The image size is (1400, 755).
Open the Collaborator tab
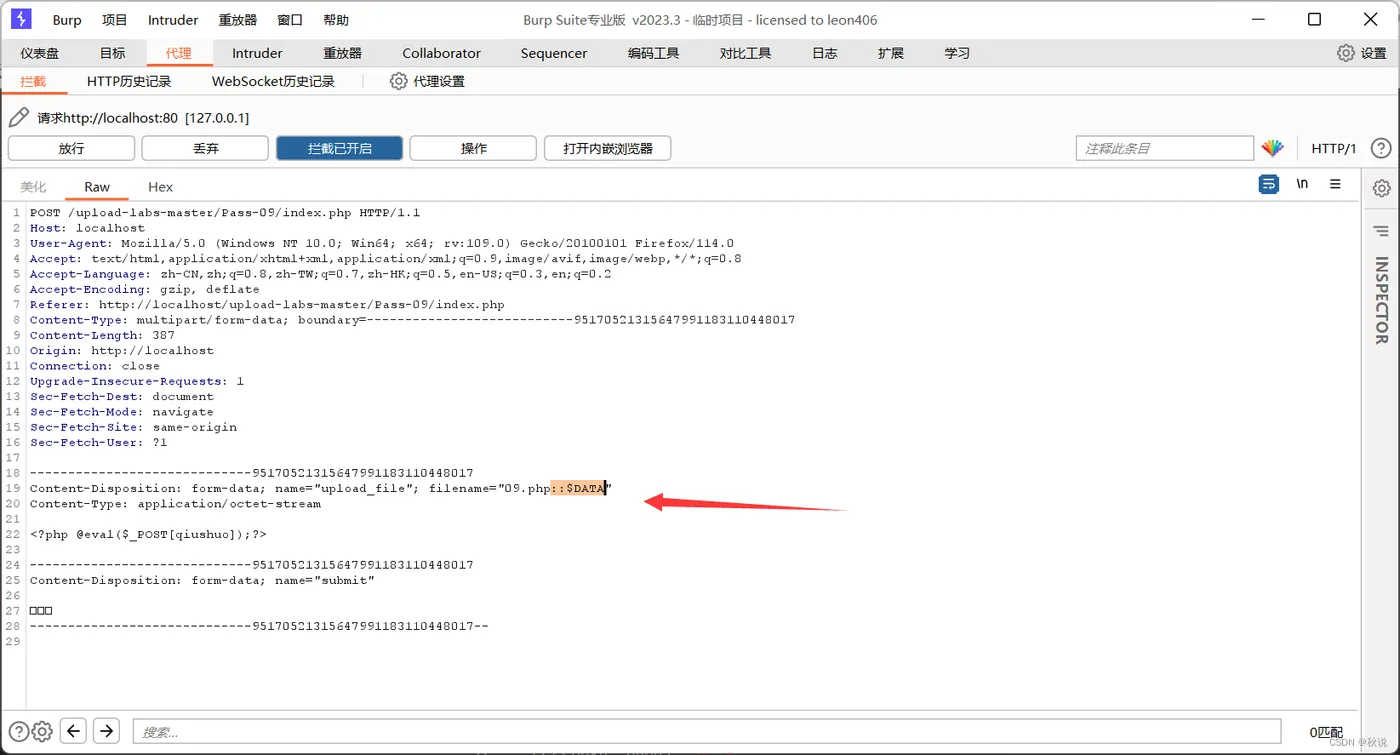tap(441, 53)
